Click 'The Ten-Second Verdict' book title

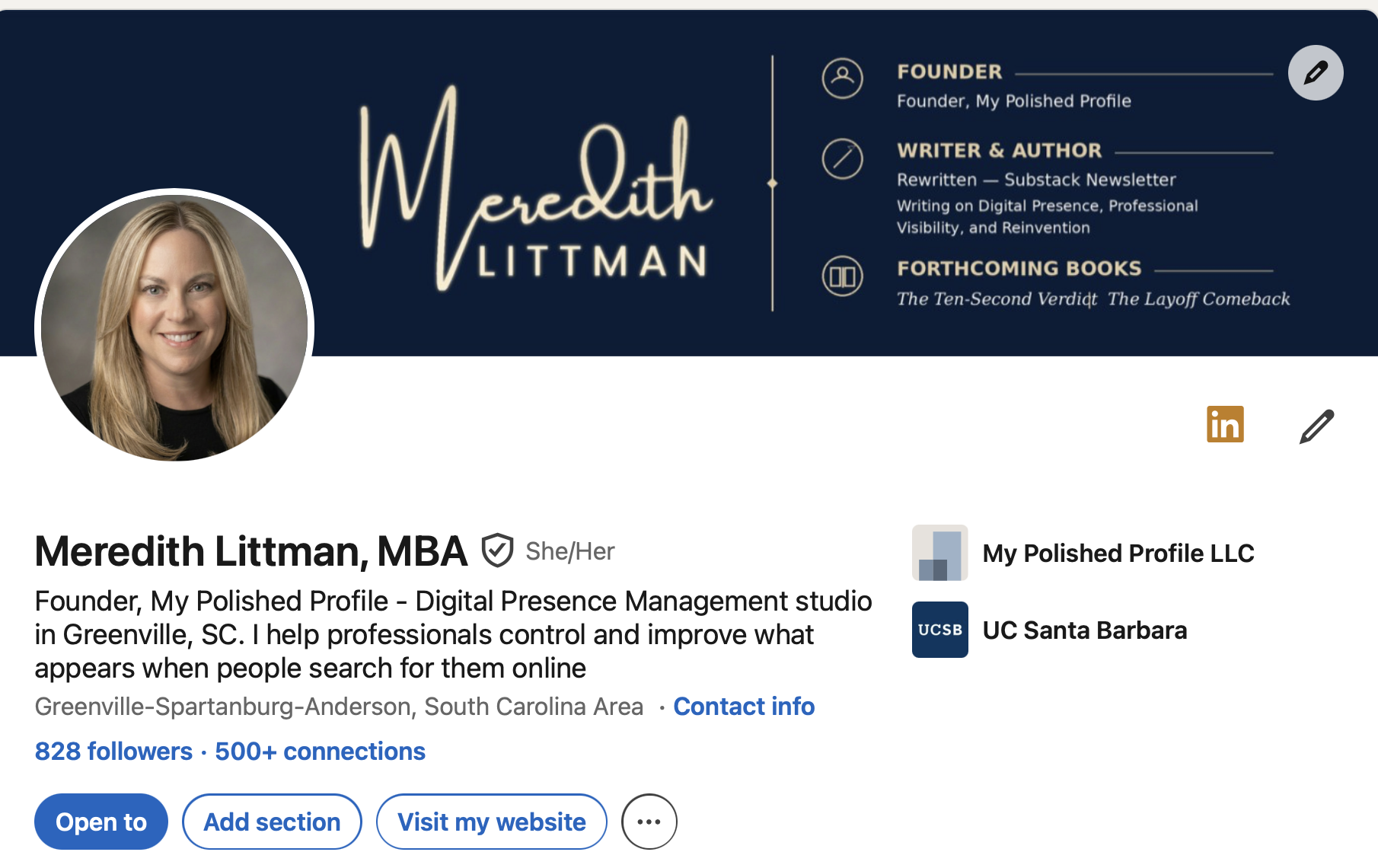click(997, 298)
